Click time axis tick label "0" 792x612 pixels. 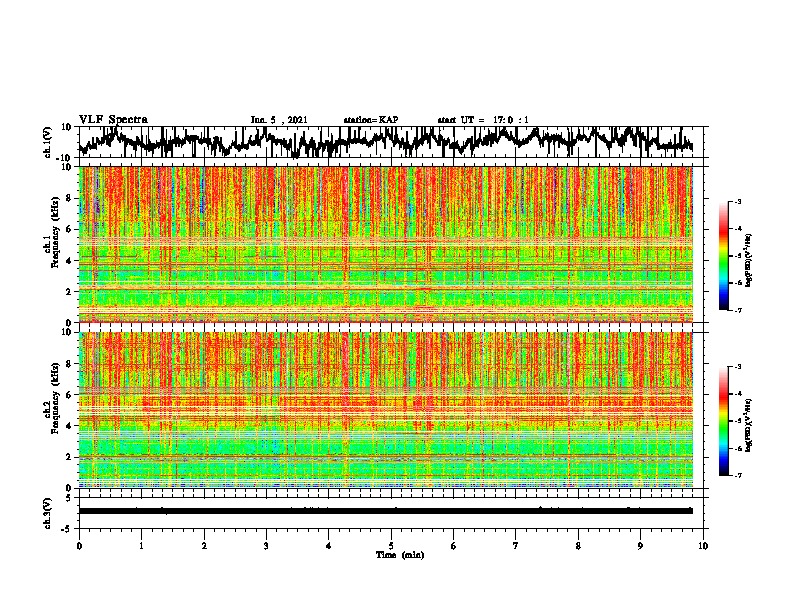click(79, 546)
